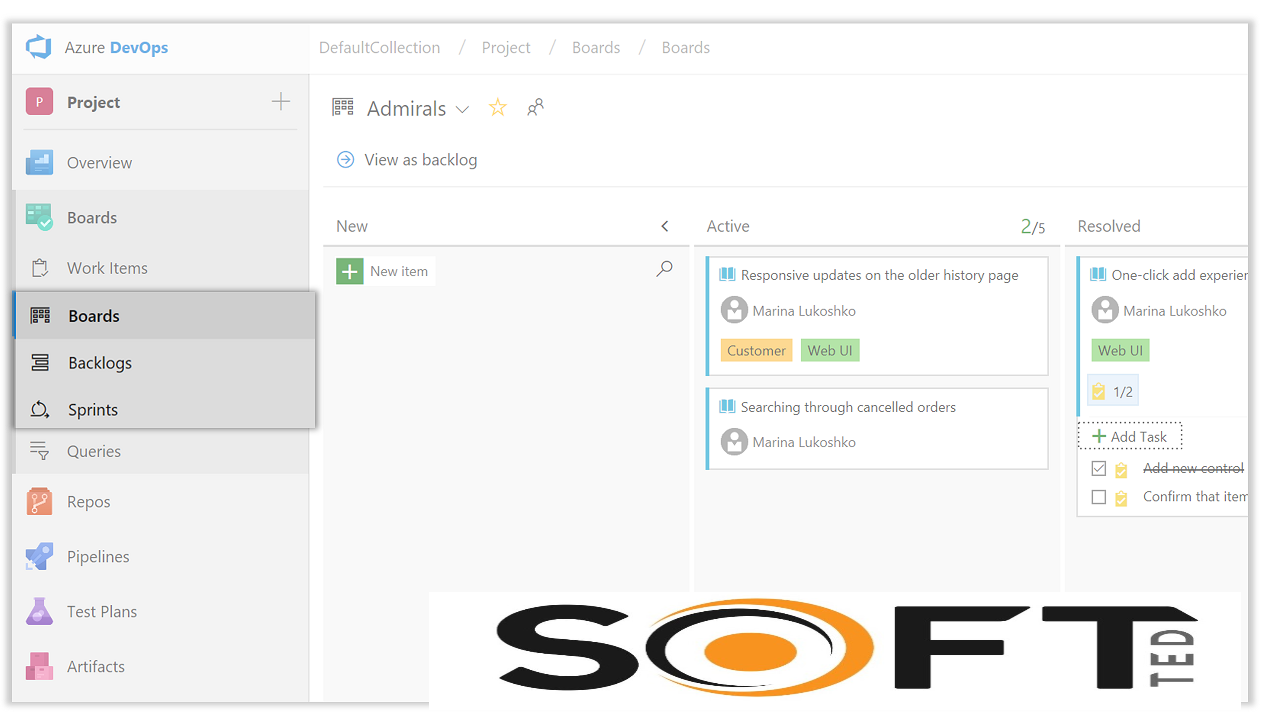Click the highlighted Boards grid icon
Viewport: 1264px width, 720px height.
pos(40,316)
